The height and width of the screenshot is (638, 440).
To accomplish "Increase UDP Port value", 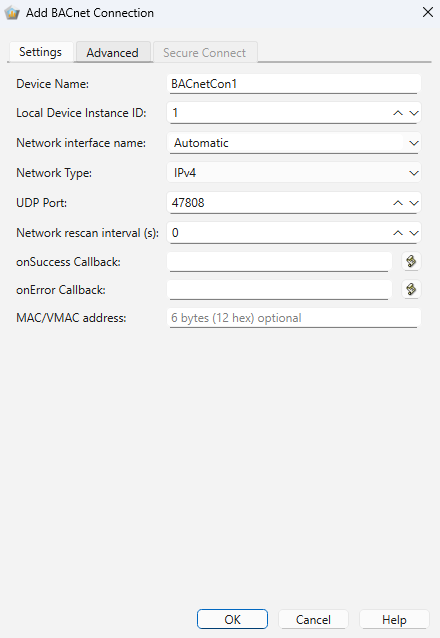I will [x=398, y=203].
